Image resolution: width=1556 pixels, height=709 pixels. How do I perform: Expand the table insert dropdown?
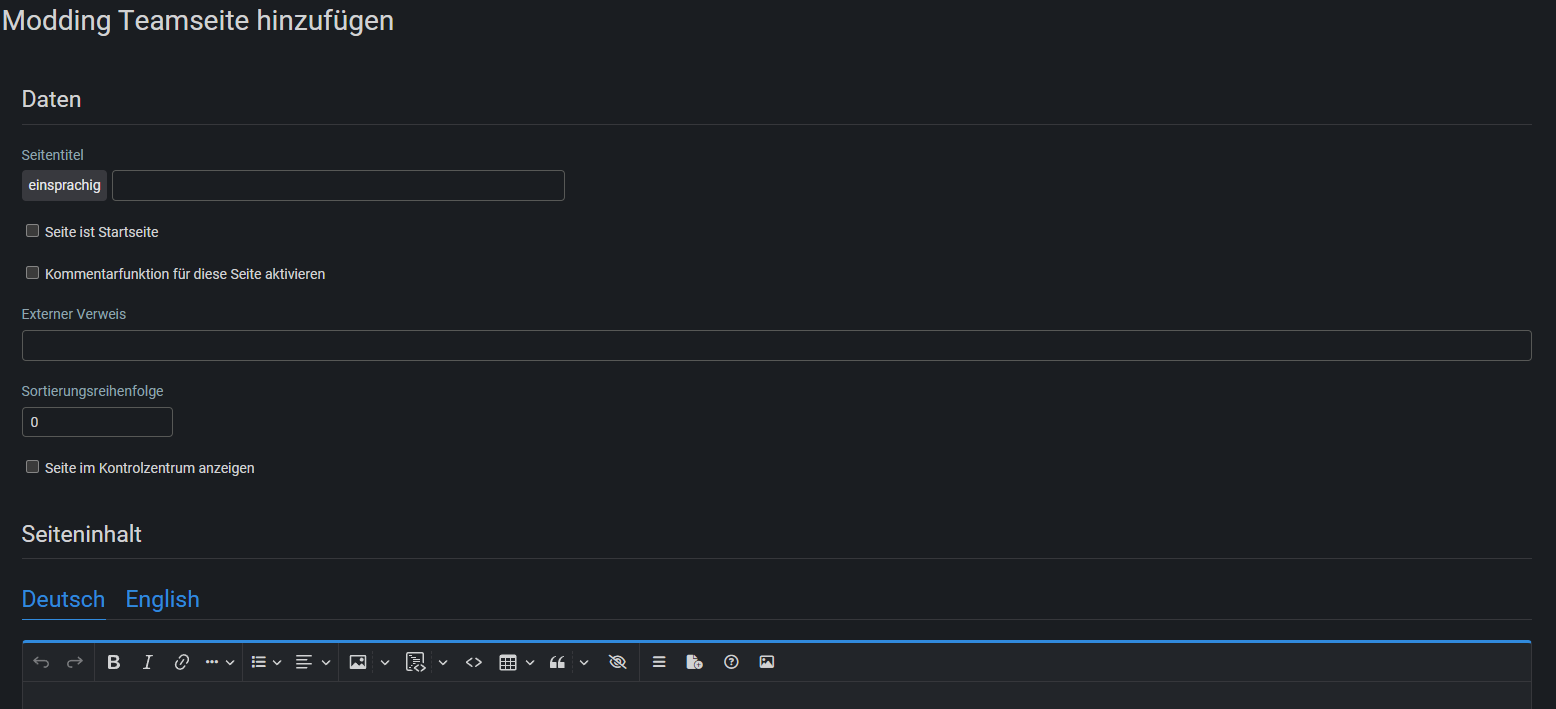click(517, 662)
